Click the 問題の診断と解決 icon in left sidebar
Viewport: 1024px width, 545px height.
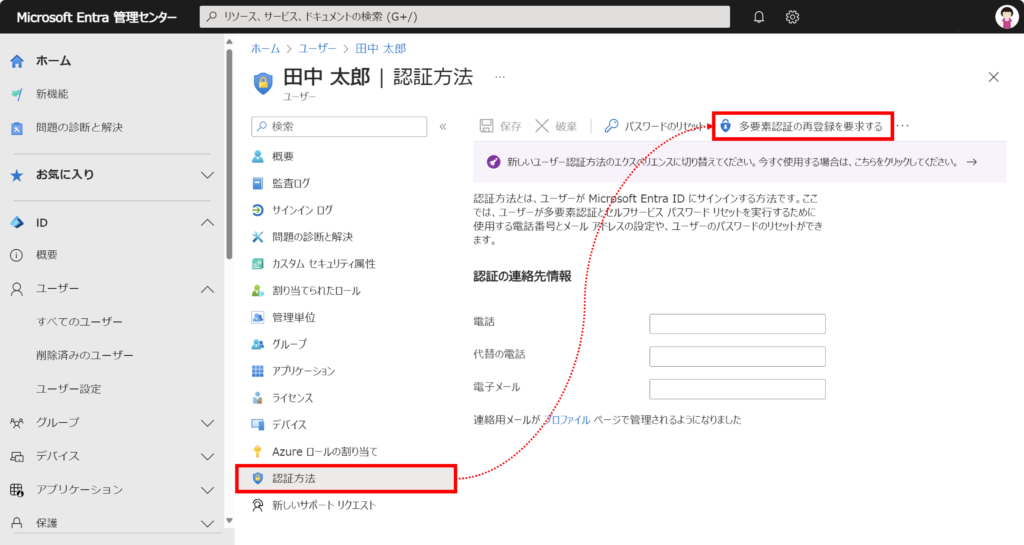click(x=17, y=128)
